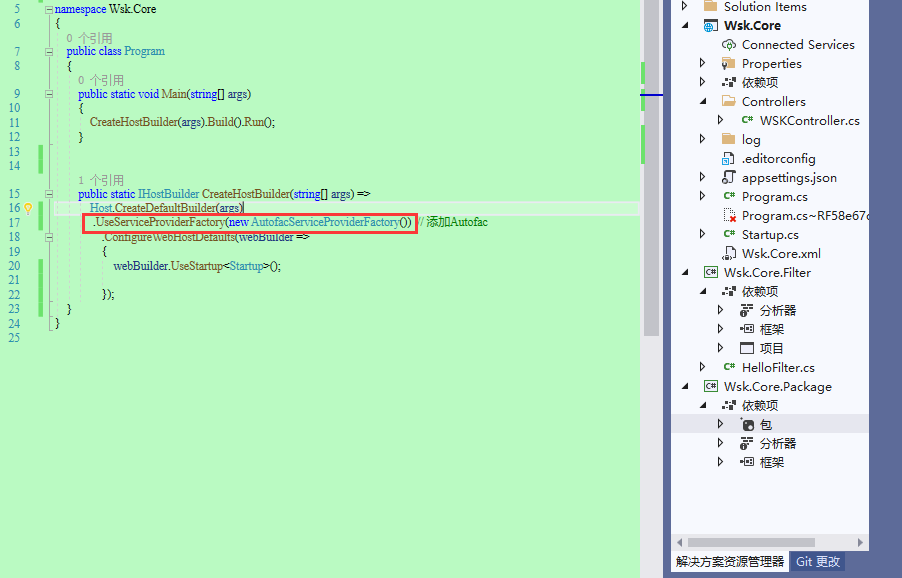
Task: Click the Solution Explorer scroll-left arrow
Action: click(679, 542)
